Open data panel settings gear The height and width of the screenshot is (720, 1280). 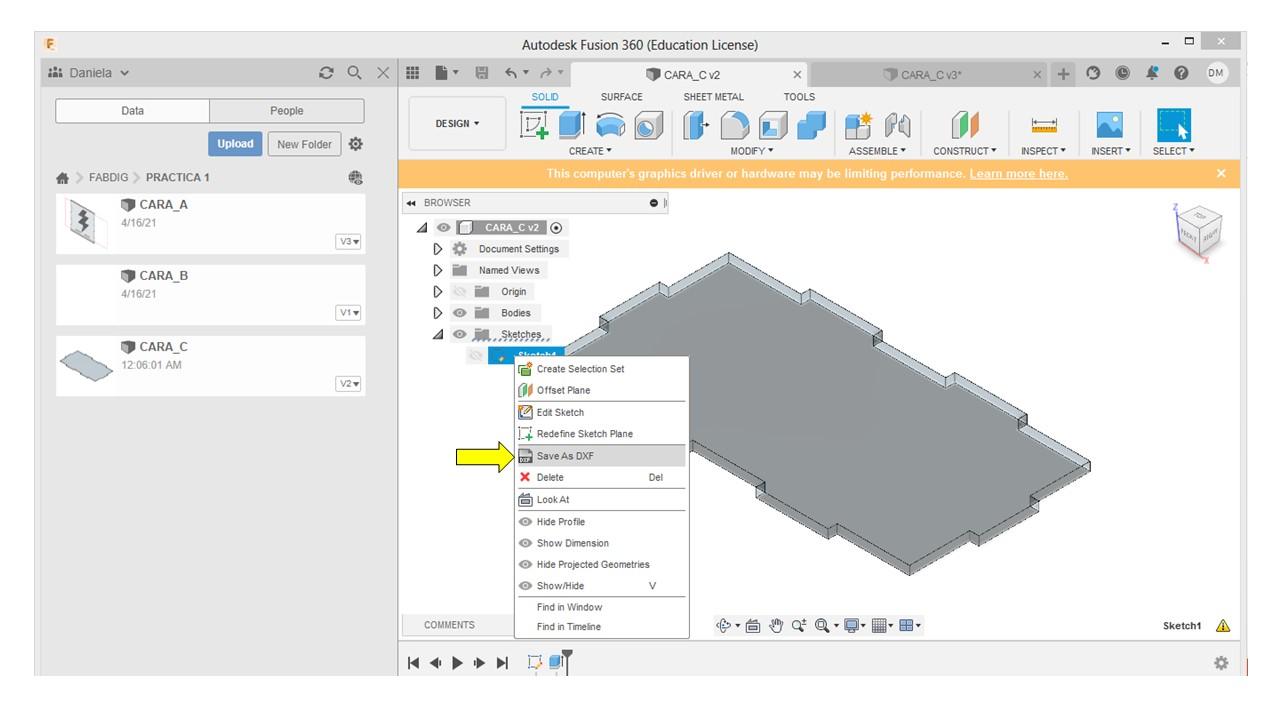click(355, 144)
